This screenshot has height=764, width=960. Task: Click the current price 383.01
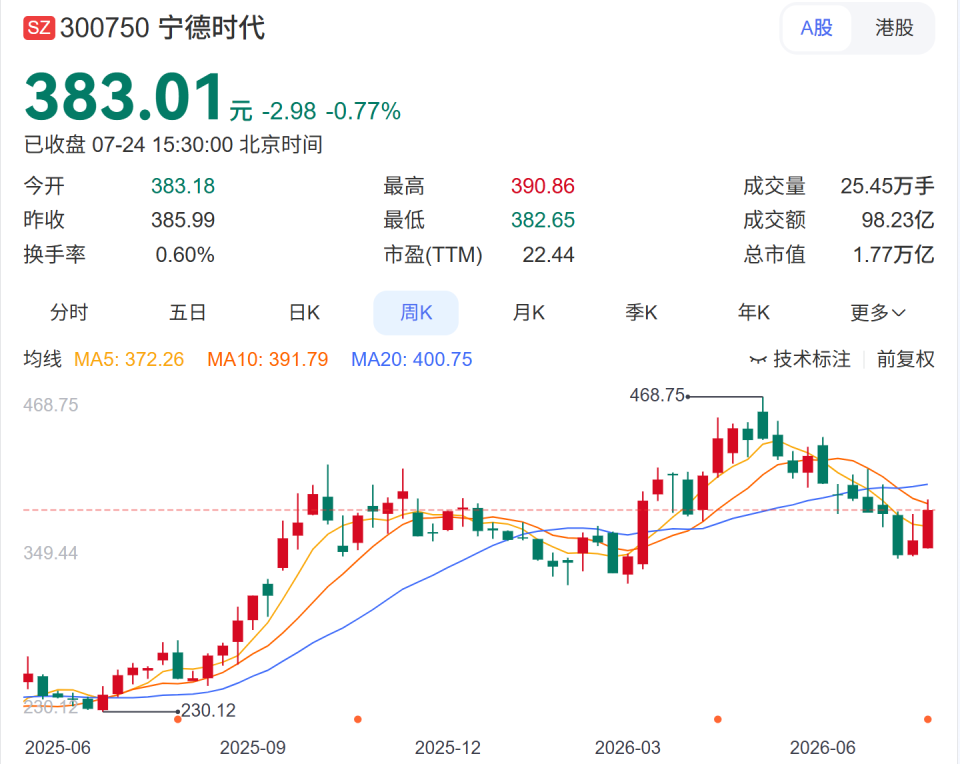[x=124, y=97]
